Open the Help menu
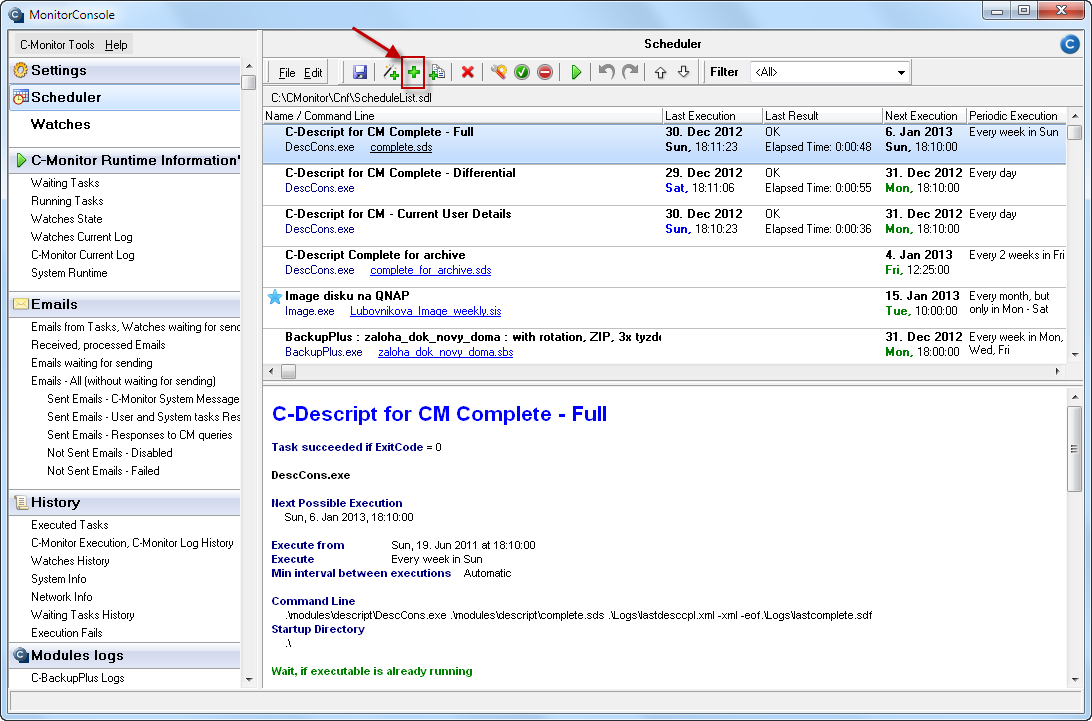Screen dimensions: 1092x721 click(x=116, y=45)
